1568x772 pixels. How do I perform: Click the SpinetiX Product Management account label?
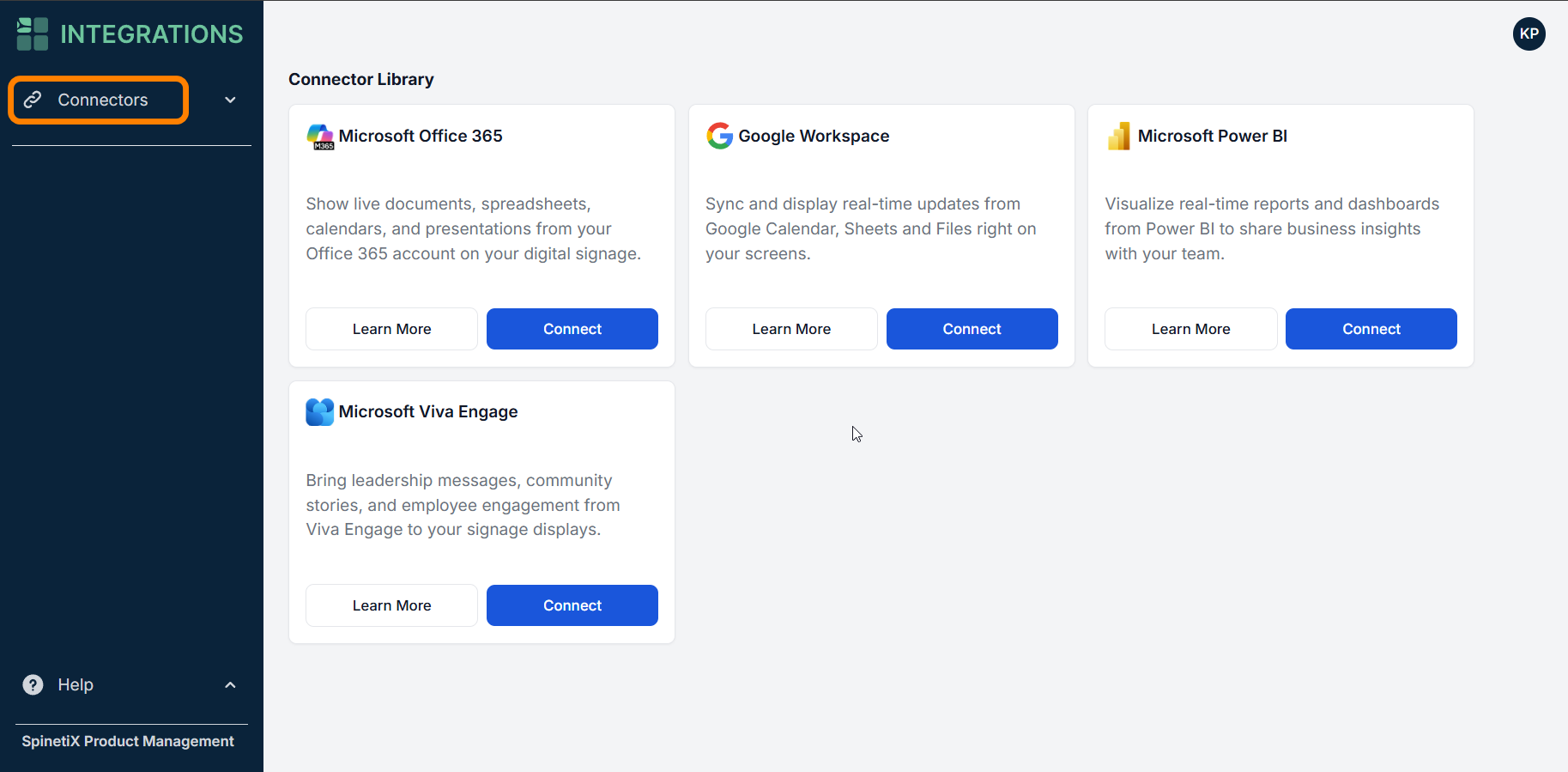click(128, 741)
